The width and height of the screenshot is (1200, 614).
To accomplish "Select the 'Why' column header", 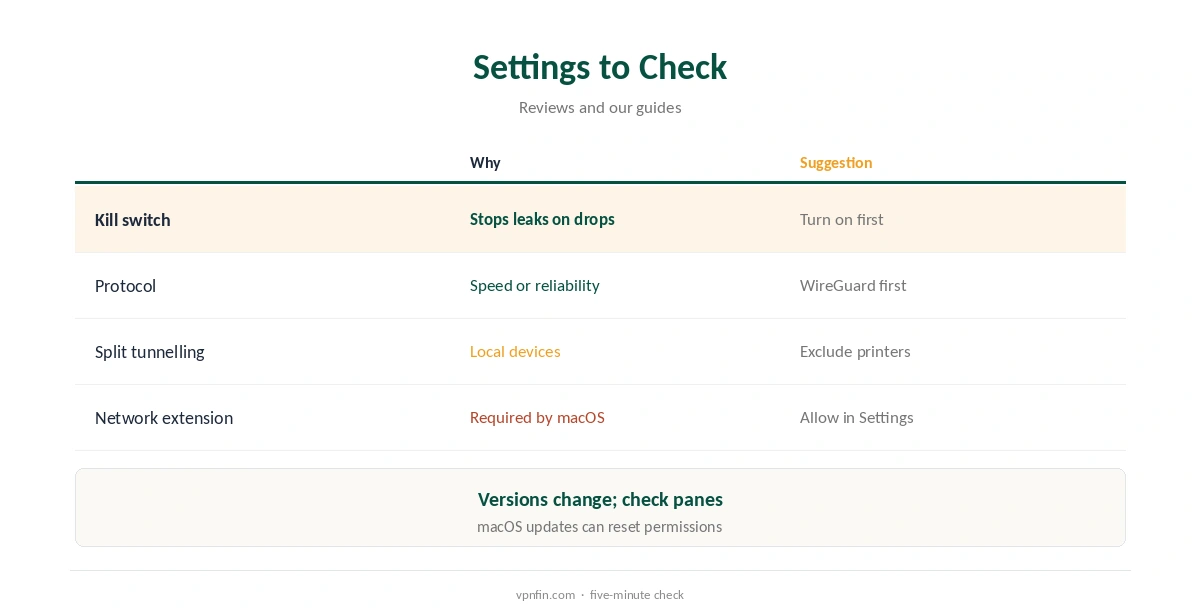I will click(485, 163).
